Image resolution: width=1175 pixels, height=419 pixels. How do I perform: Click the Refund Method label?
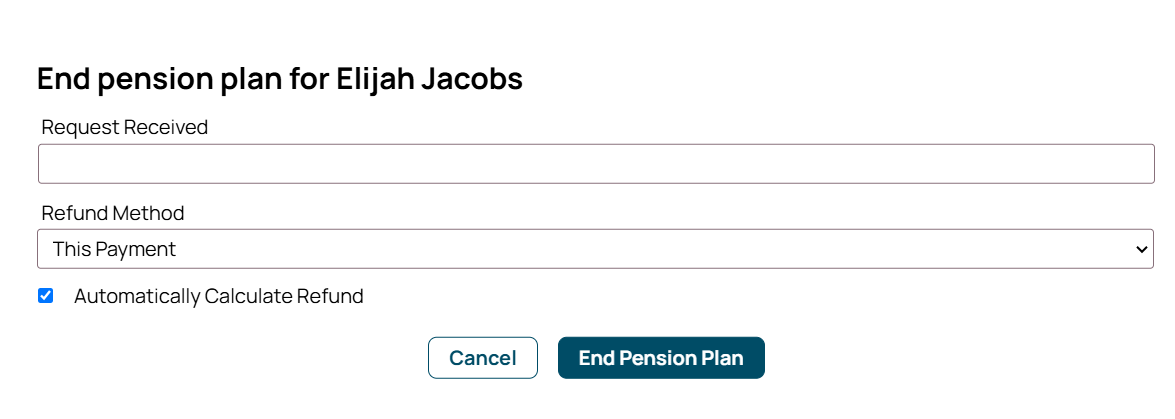point(113,213)
